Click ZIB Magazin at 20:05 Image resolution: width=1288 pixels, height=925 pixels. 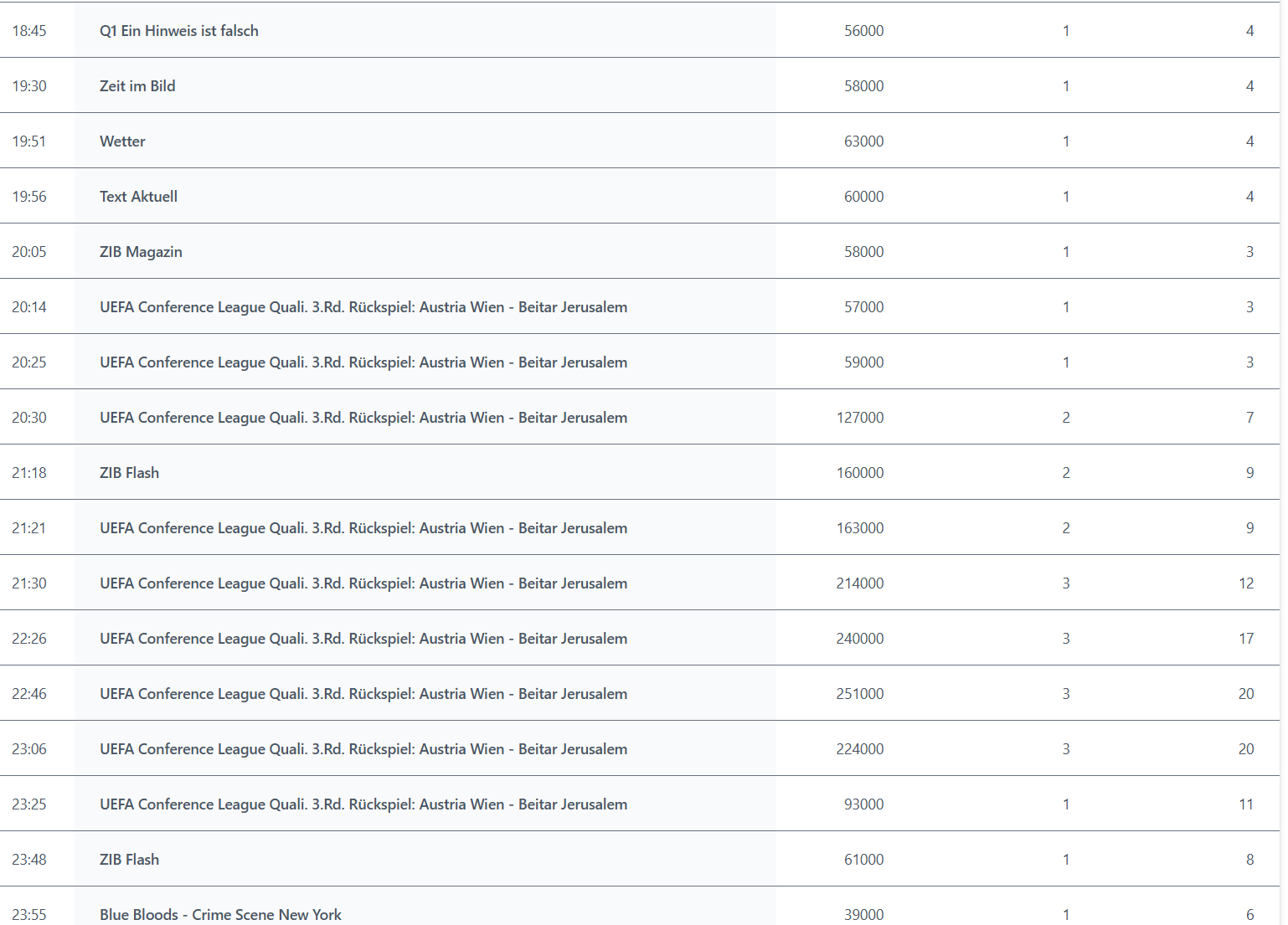pyautogui.click(x=141, y=251)
